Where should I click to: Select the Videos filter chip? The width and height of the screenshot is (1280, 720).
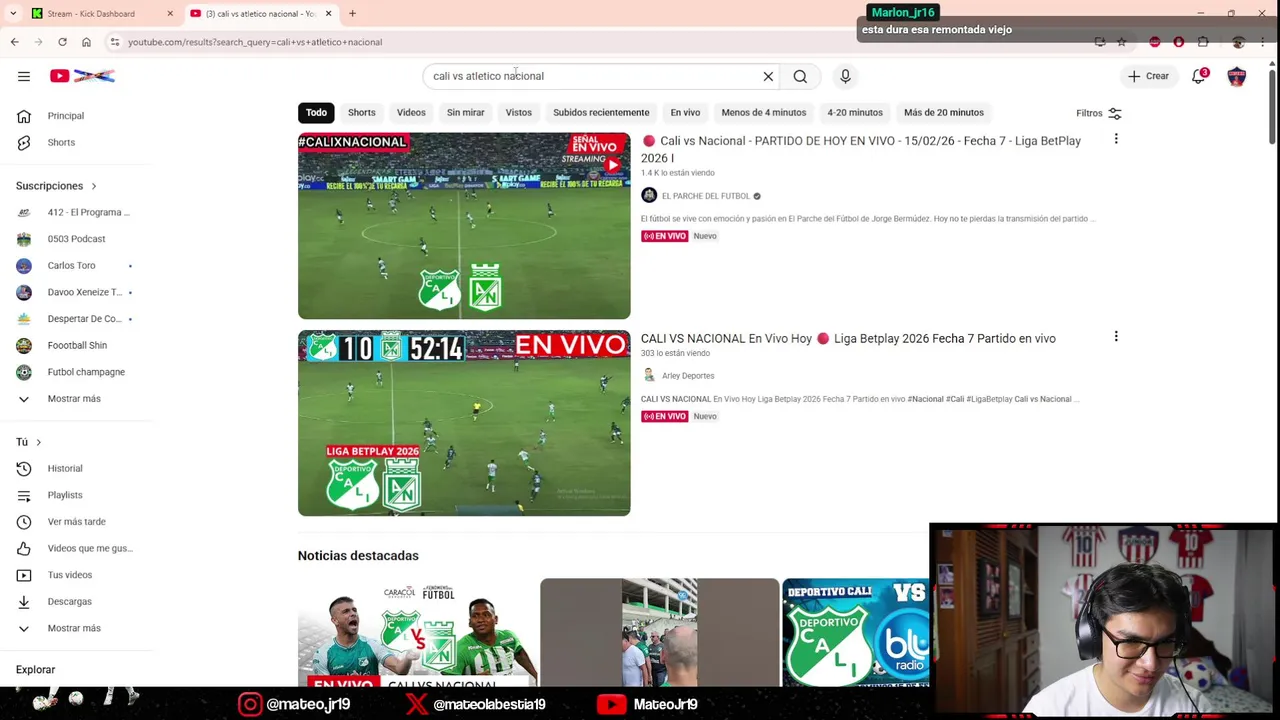pyautogui.click(x=411, y=112)
